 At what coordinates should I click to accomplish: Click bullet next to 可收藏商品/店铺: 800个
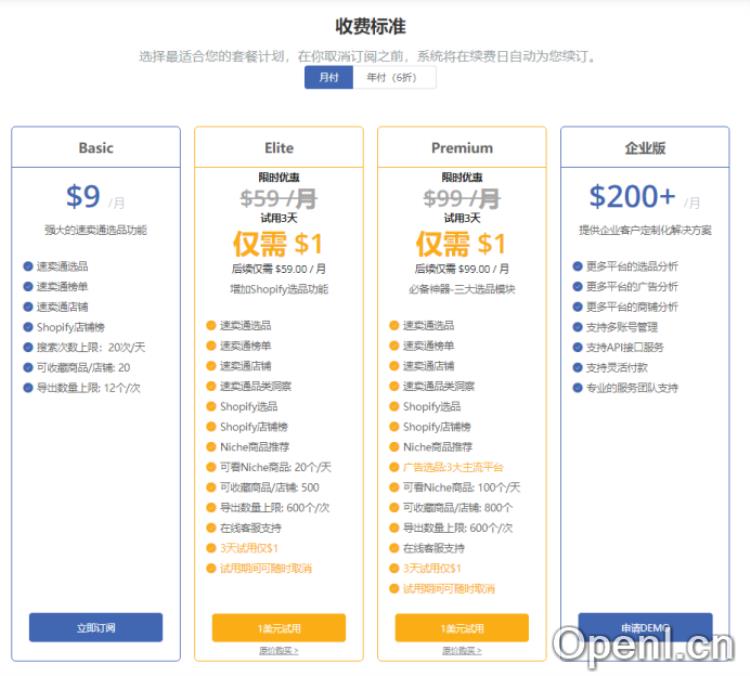click(x=394, y=508)
